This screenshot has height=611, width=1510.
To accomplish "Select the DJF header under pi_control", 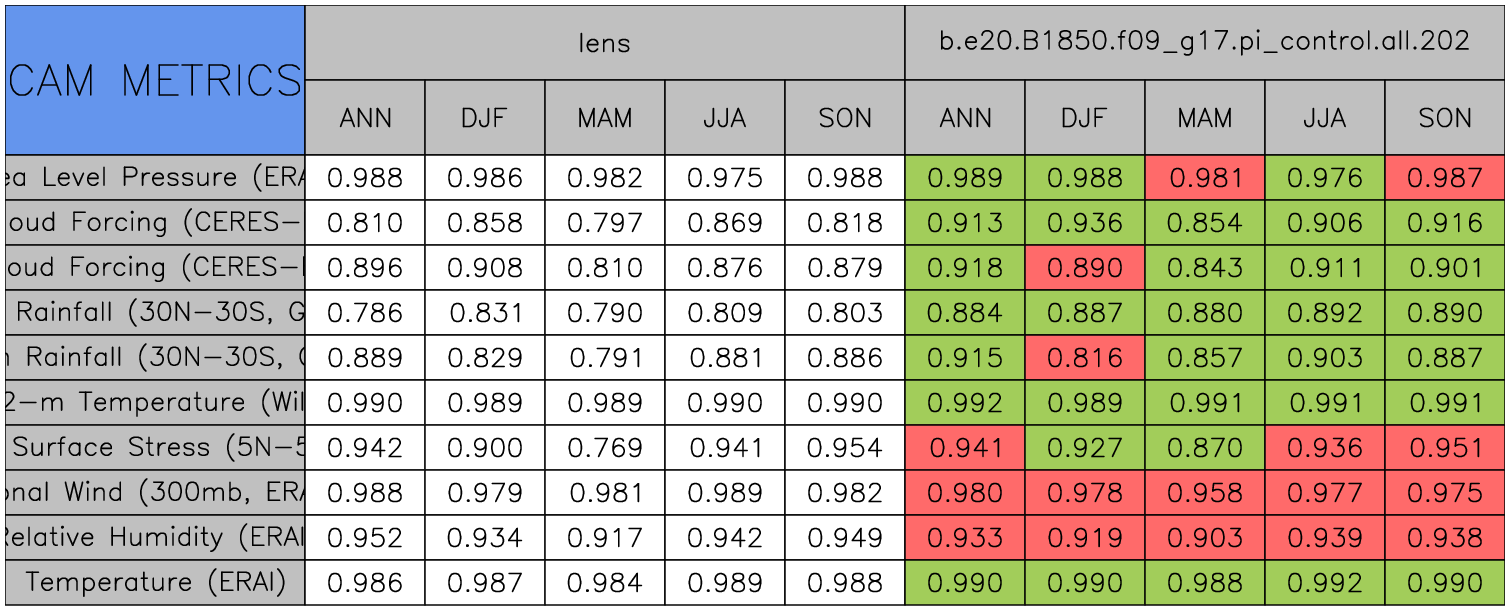I will point(1084,118).
